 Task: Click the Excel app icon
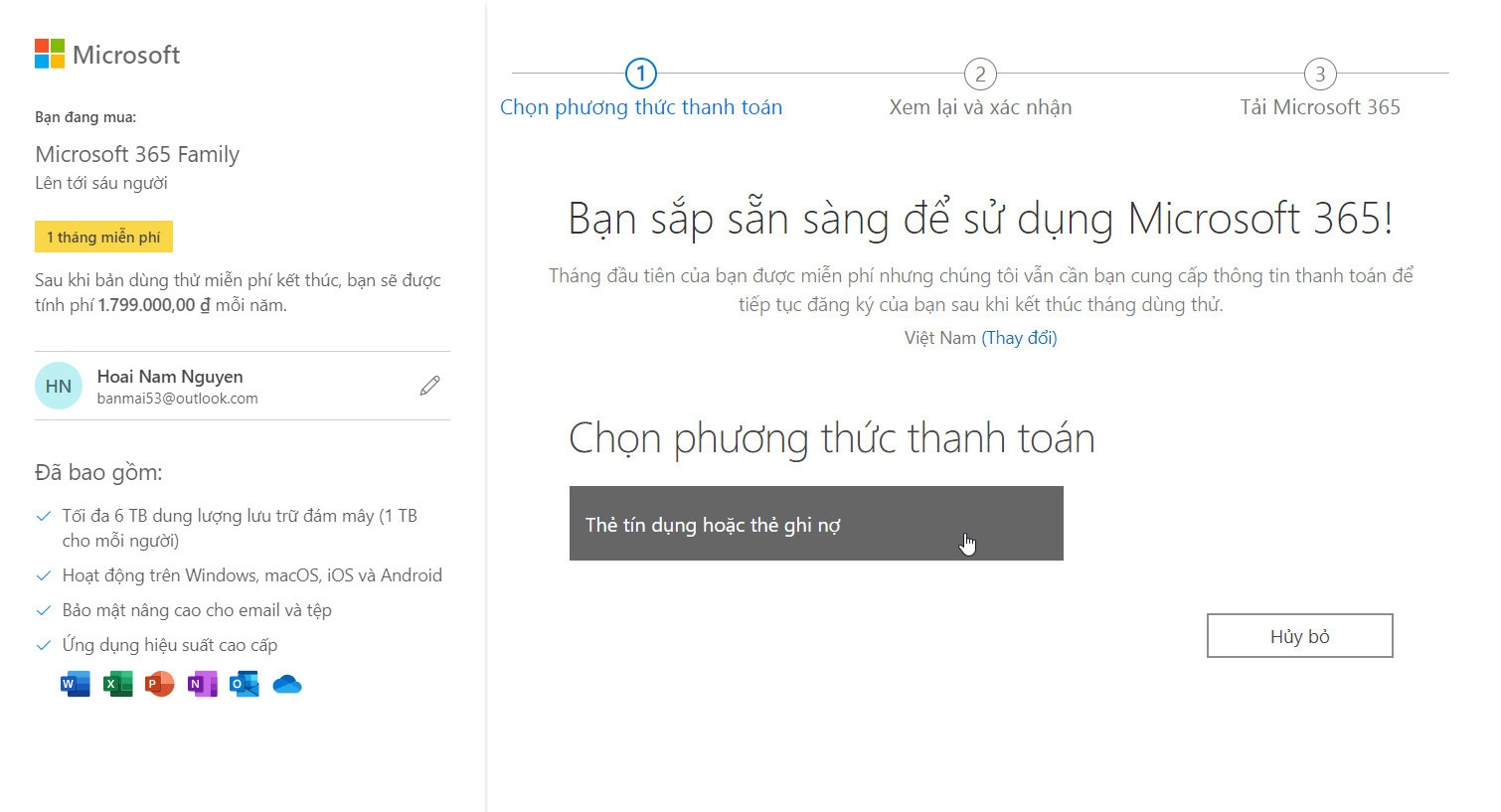tap(117, 684)
